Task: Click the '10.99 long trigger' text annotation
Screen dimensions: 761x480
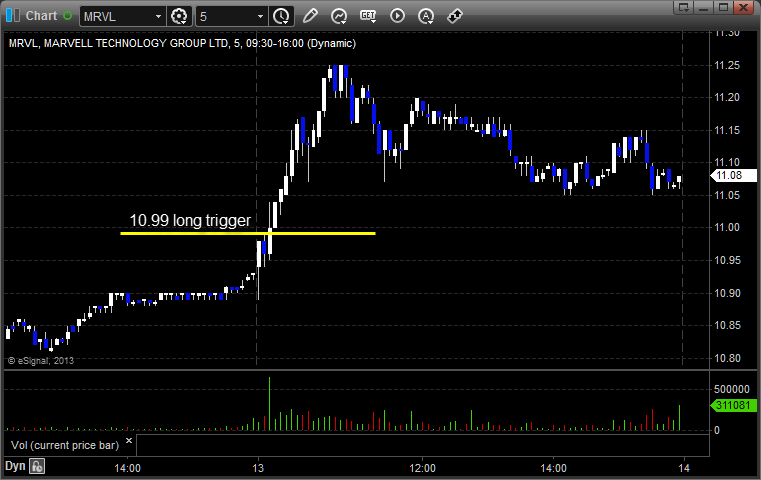Action: click(x=190, y=220)
